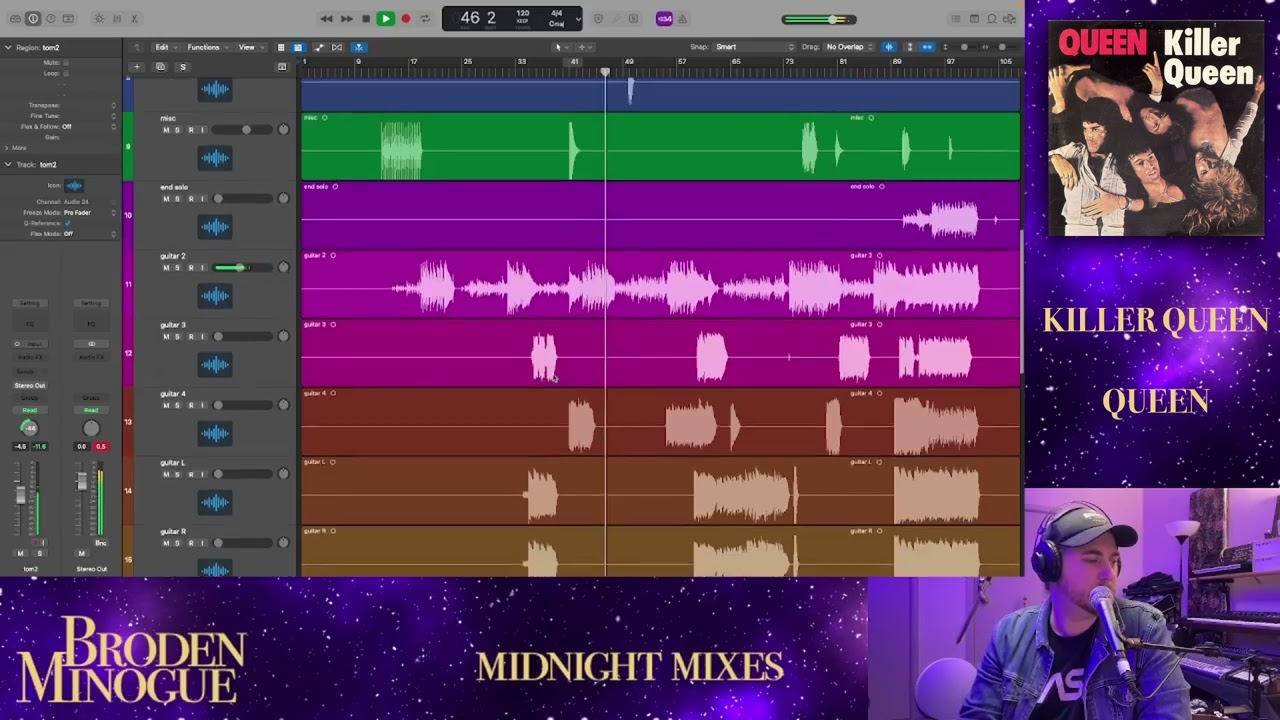Open Smart Controls dial icon
This screenshot has width=1280, height=720.
click(x=98, y=18)
